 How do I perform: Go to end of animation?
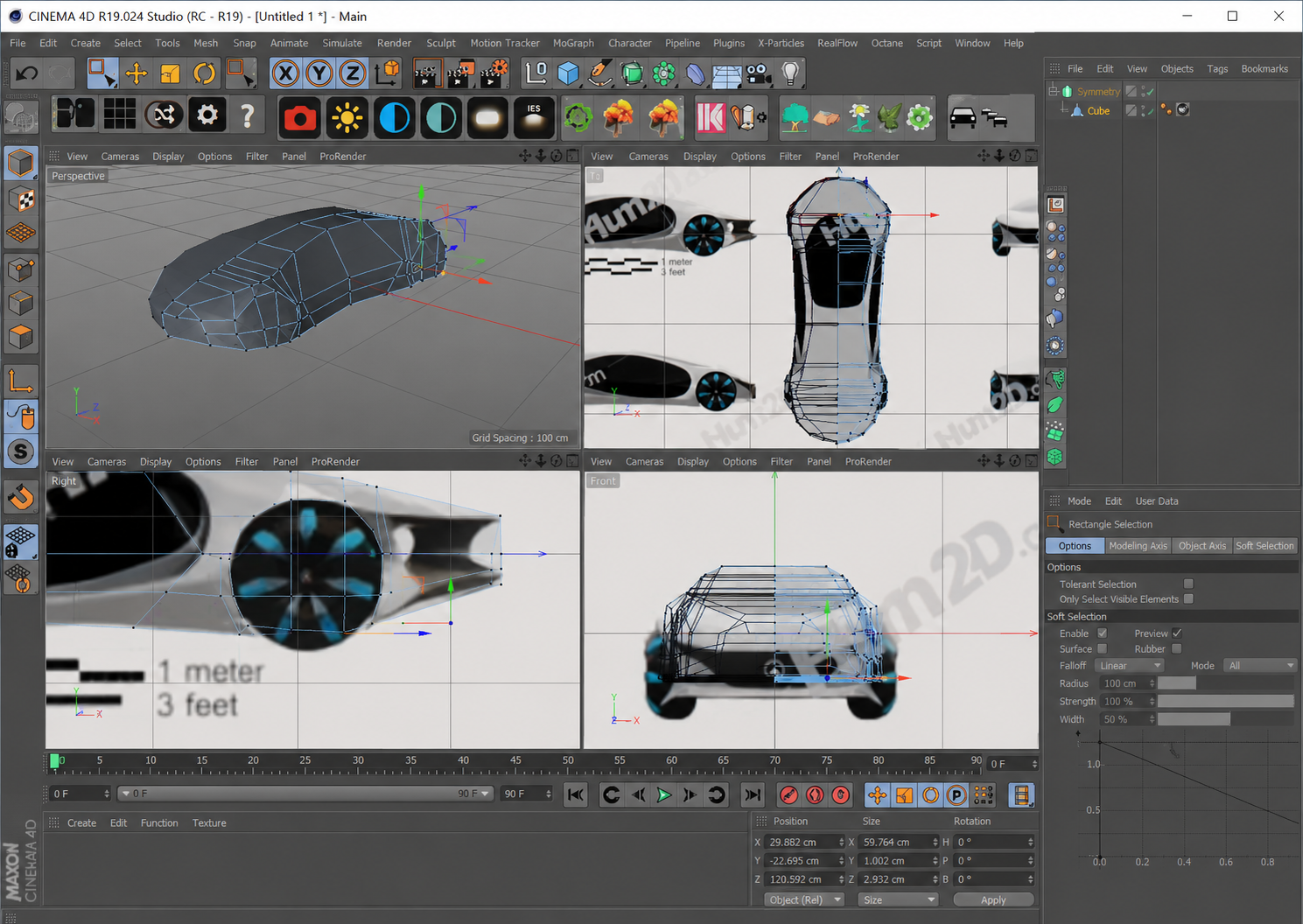point(752,794)
